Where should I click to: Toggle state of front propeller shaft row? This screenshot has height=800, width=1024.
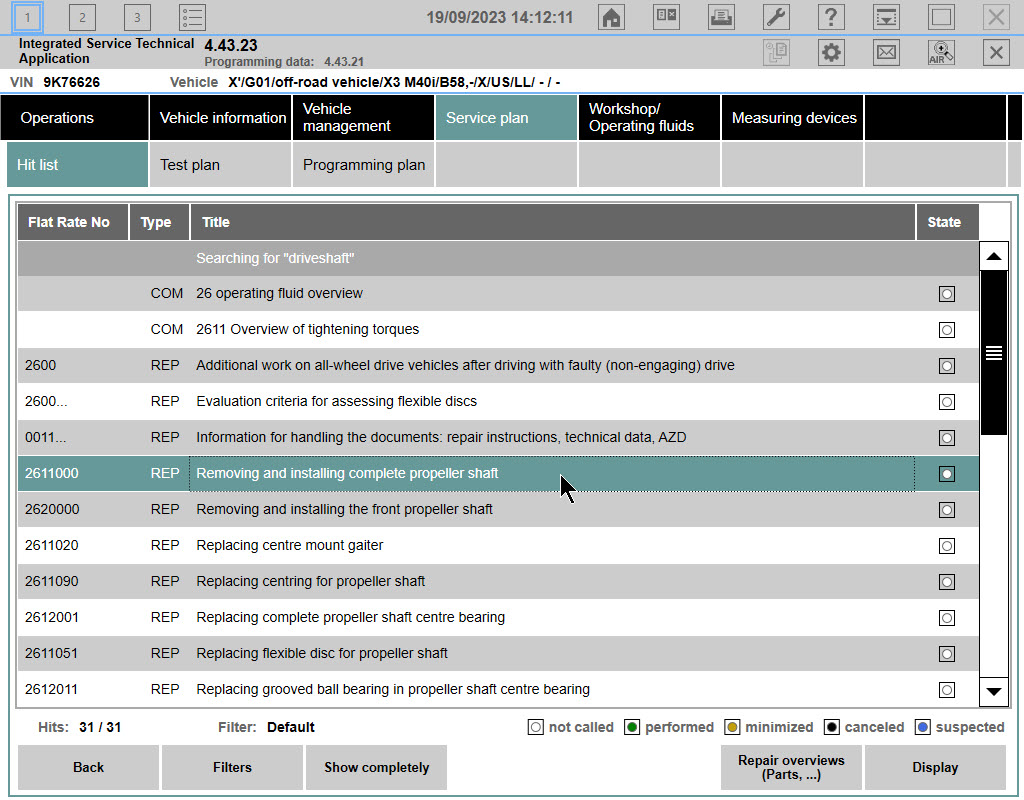pyautogui.click(x=947, y=509)
